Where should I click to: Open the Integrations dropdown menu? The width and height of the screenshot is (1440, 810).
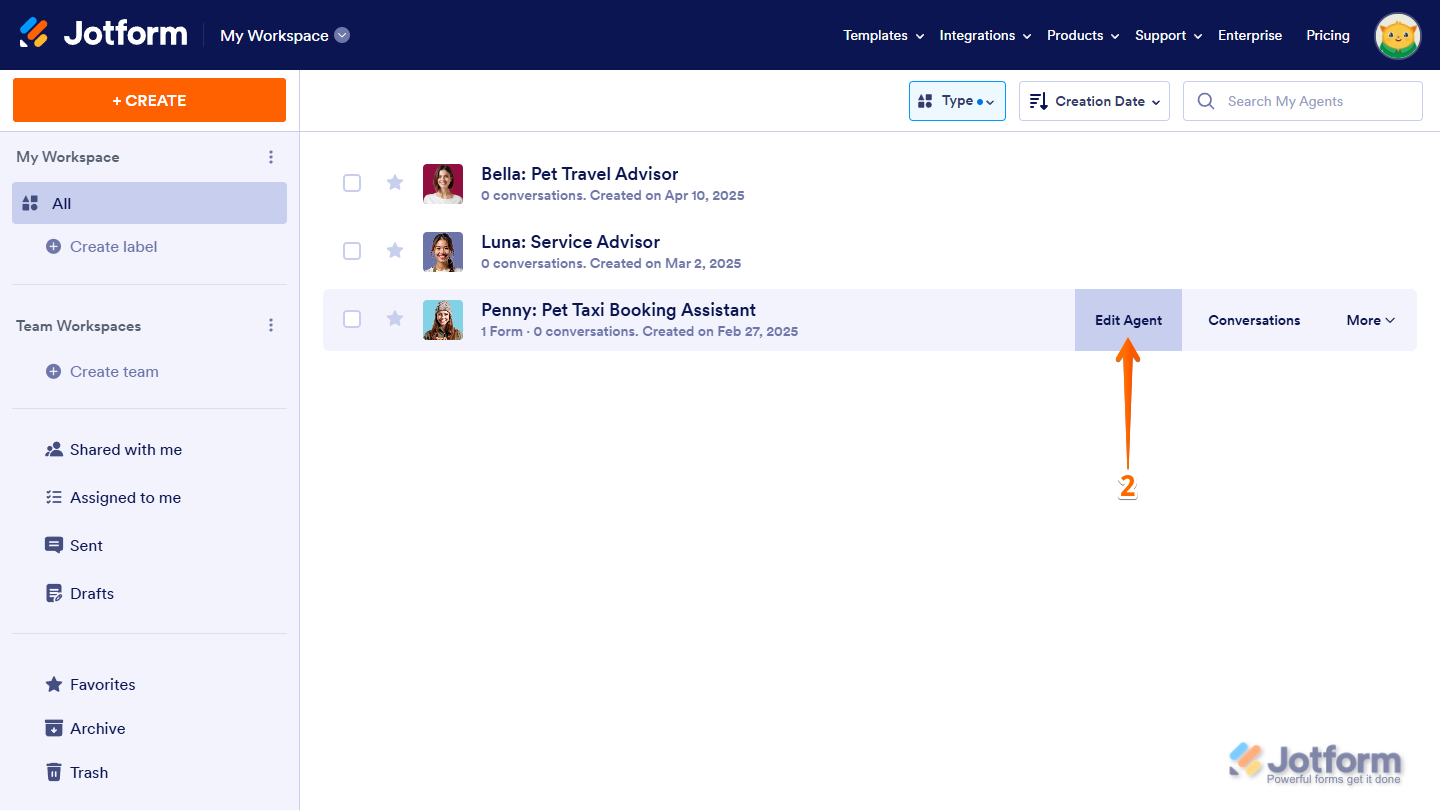[x=985, y=35]
